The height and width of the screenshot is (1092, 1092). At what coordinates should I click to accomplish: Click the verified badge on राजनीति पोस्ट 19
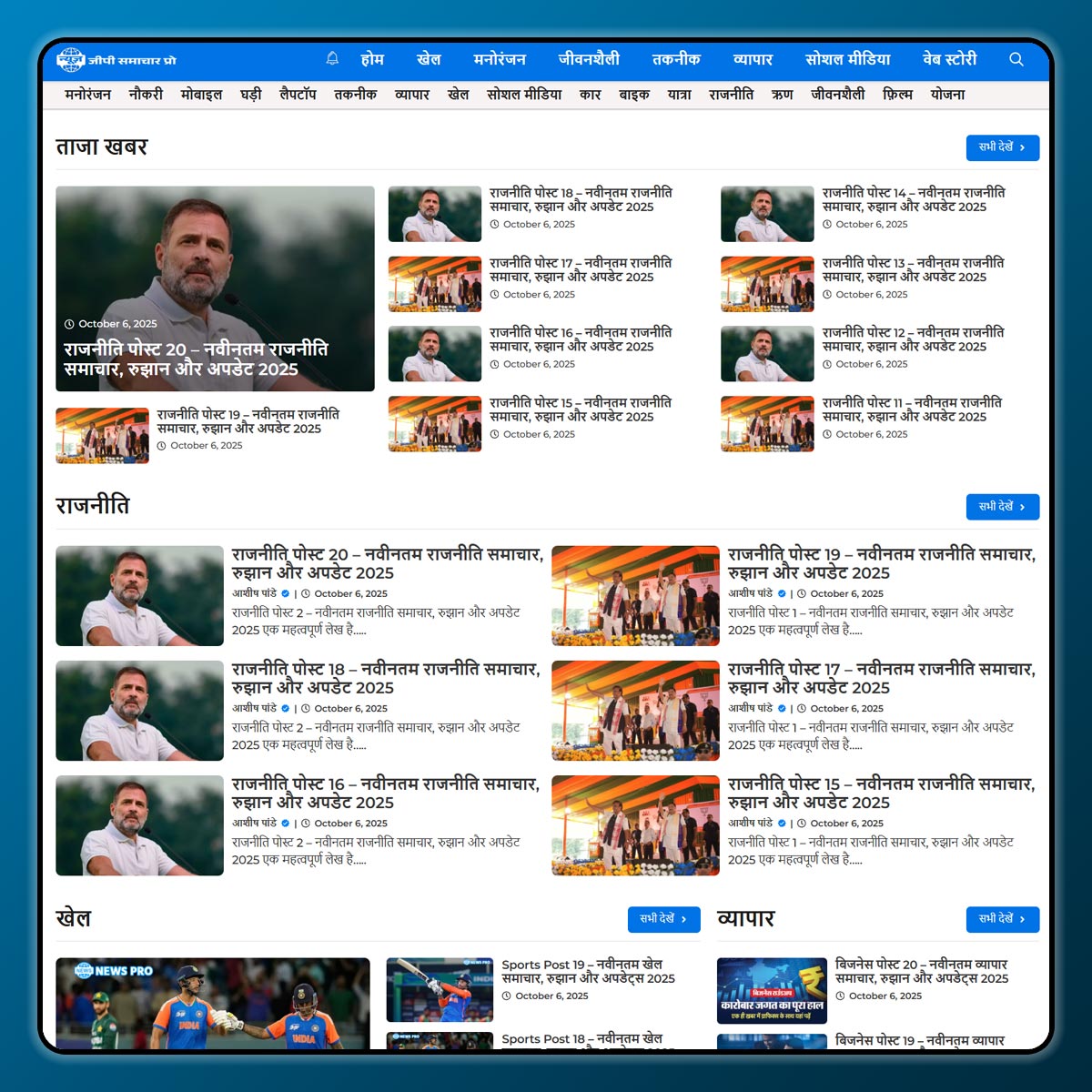tap(781, 593)
